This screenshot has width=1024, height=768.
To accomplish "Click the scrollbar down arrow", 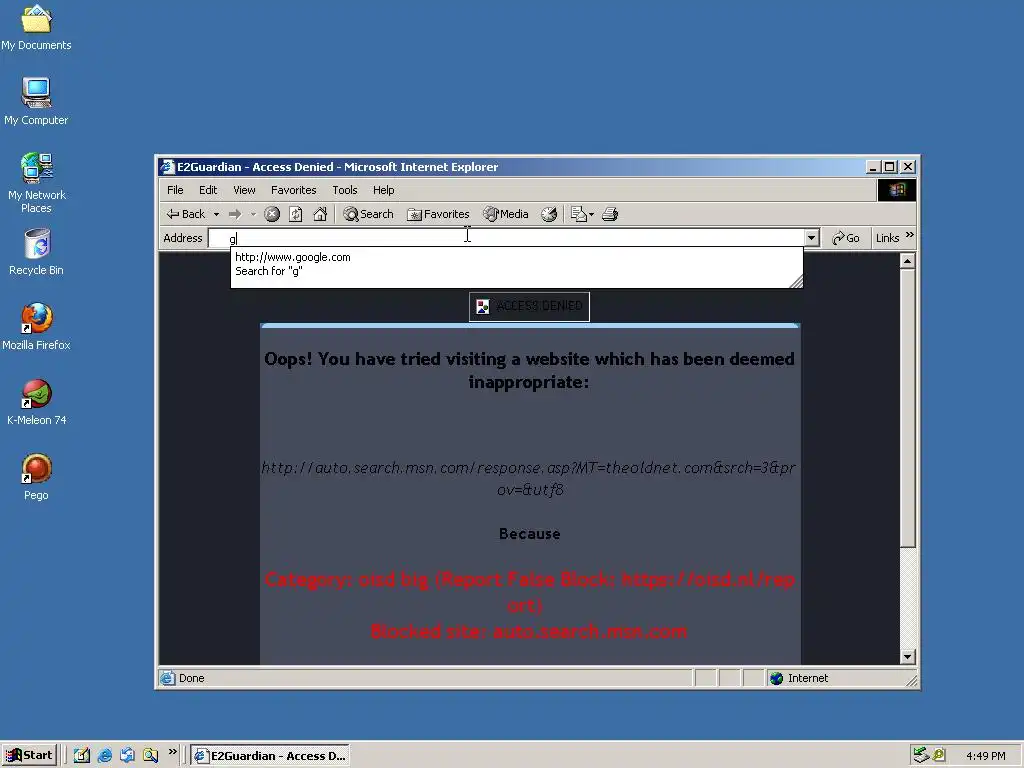I will 907,657.
